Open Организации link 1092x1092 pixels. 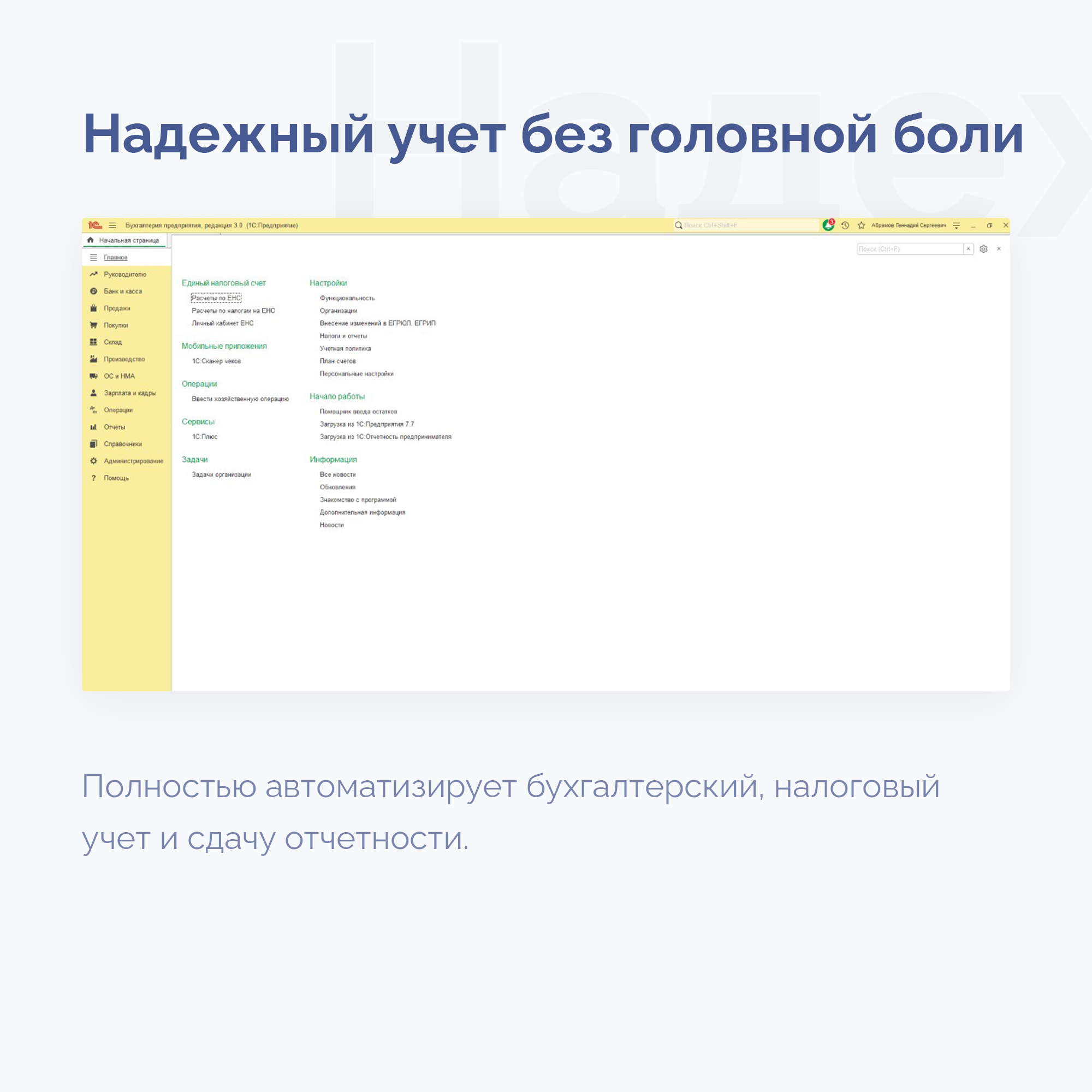tap(339, 311)
